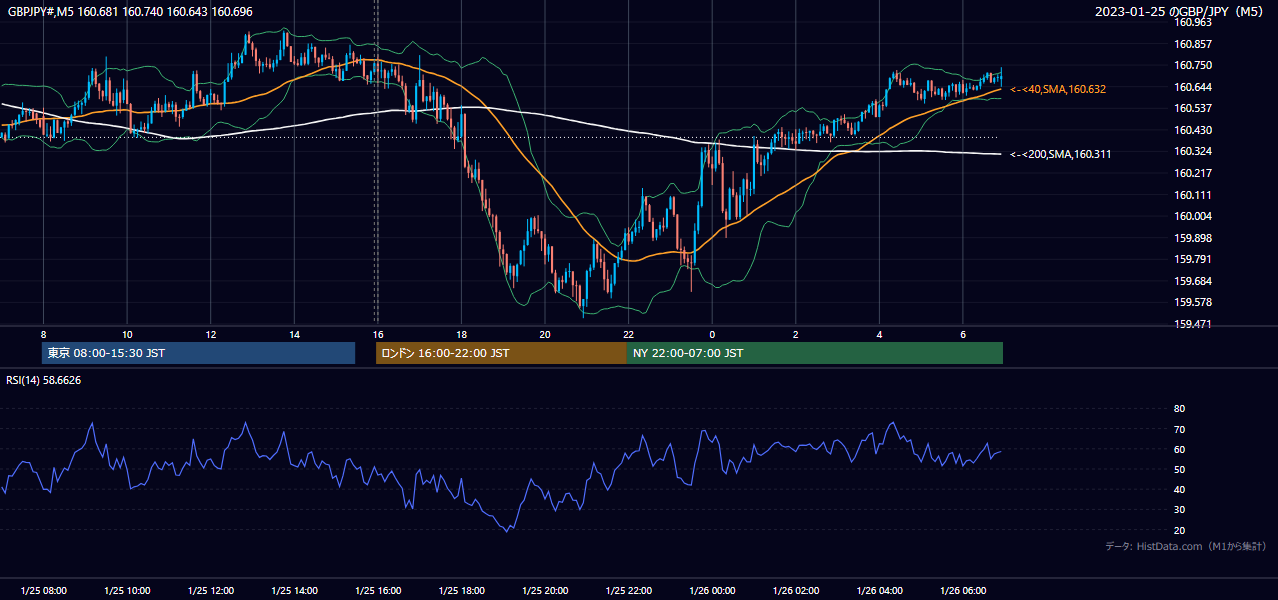Click the 159.684 price axis label

point(1192,281)
